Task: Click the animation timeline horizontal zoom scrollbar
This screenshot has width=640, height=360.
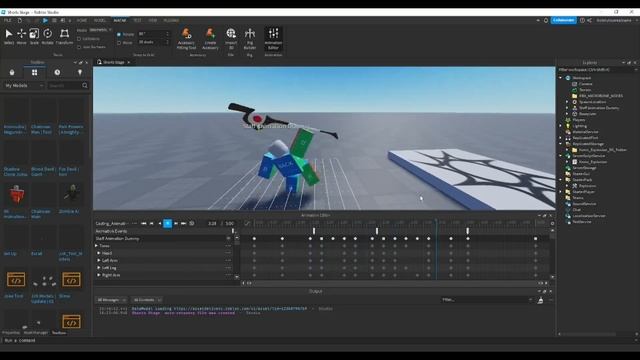Action: pyautogui.click(x=394, y=283)
